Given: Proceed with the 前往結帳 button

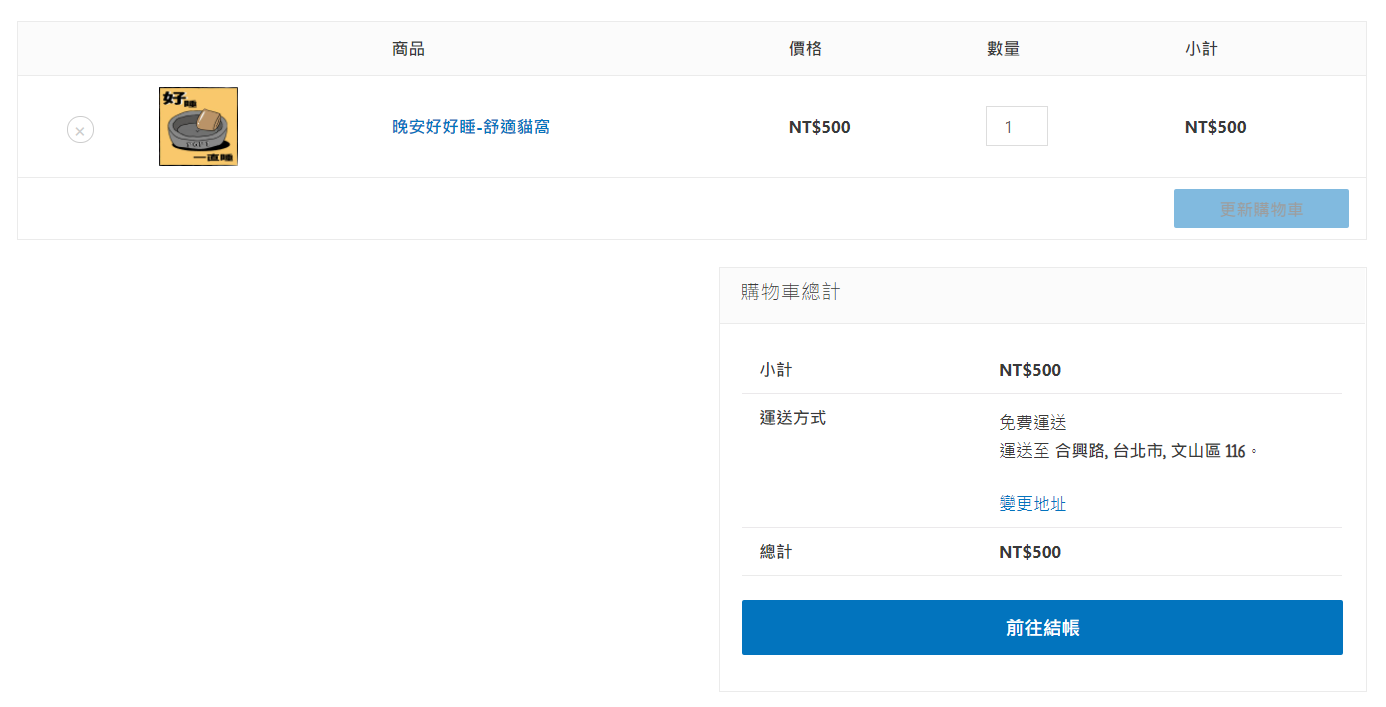Looking at the screenshot, I should [x=1041, y=628].
